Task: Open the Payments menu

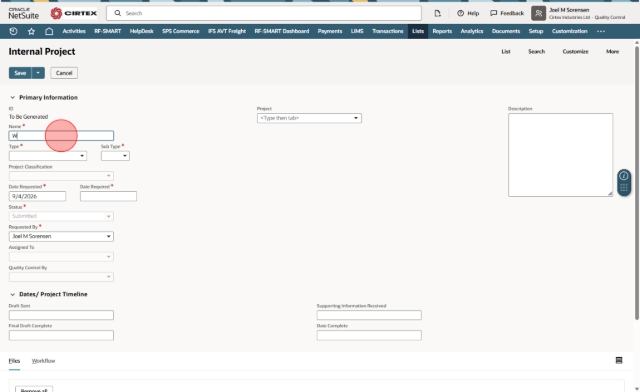Action: (330, 31)
